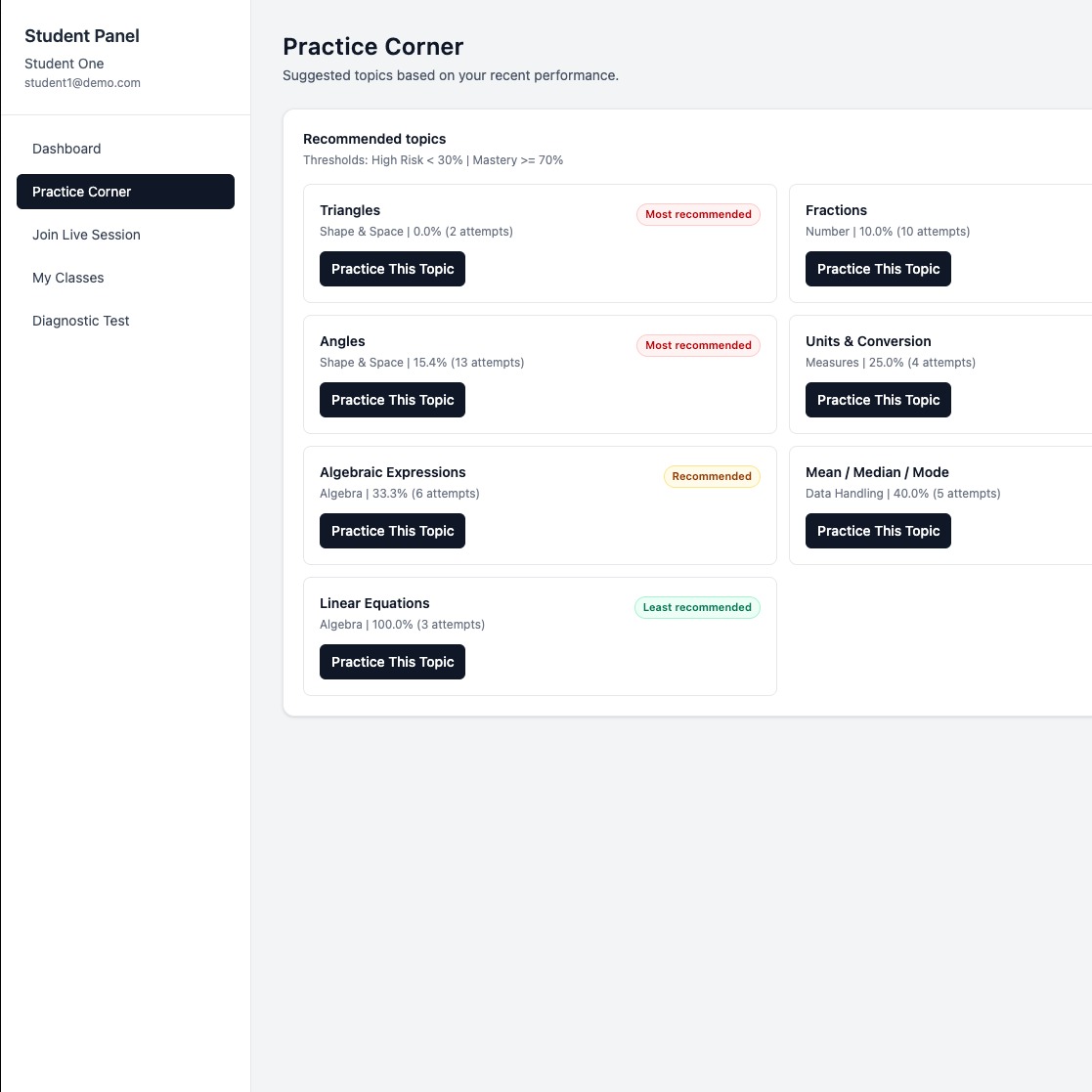This screenshot has height=1092, width=1092.
Task: Go to My Classes
Action: coord(125,278)
